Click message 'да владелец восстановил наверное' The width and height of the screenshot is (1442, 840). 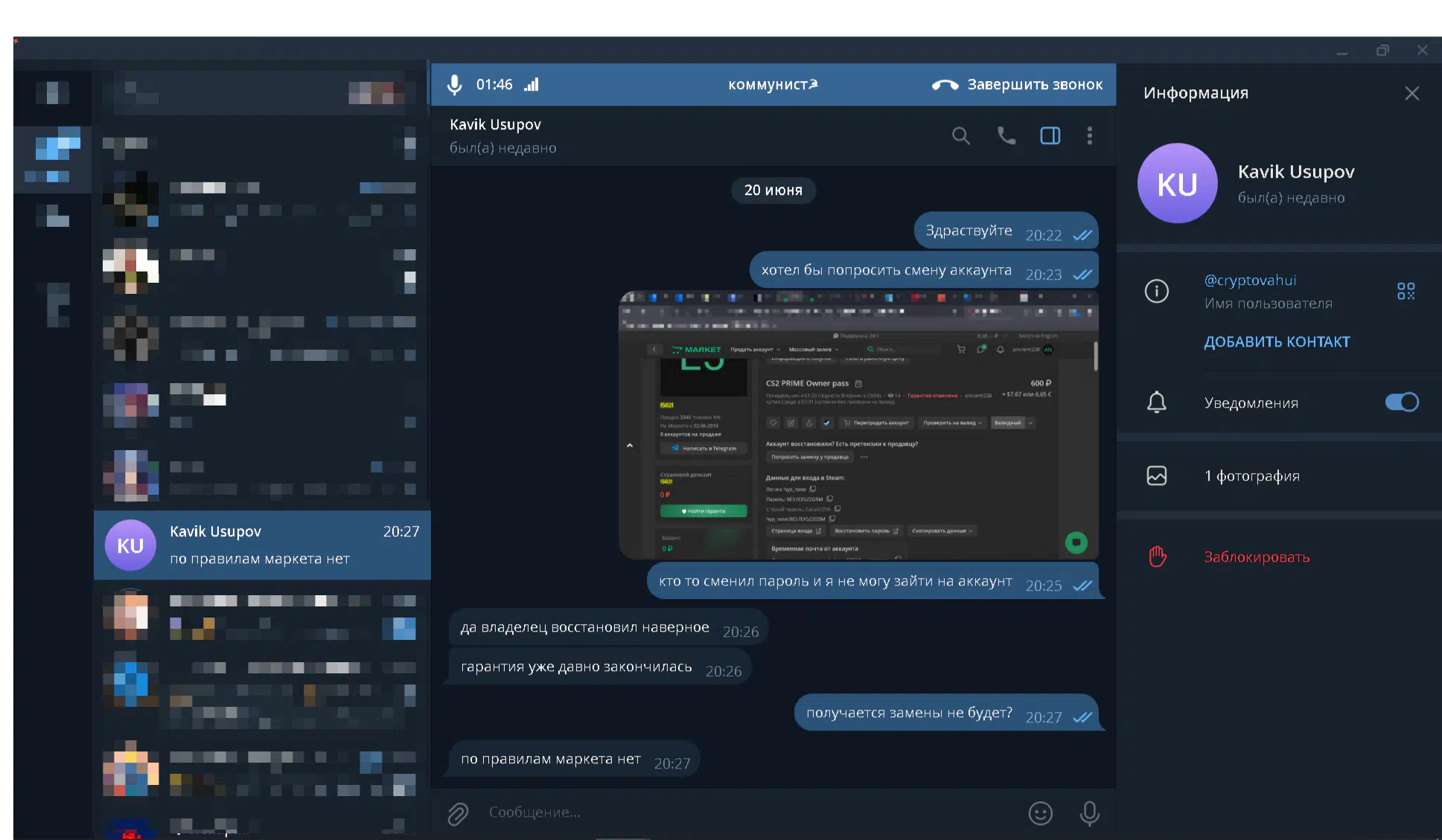(609, 628)
